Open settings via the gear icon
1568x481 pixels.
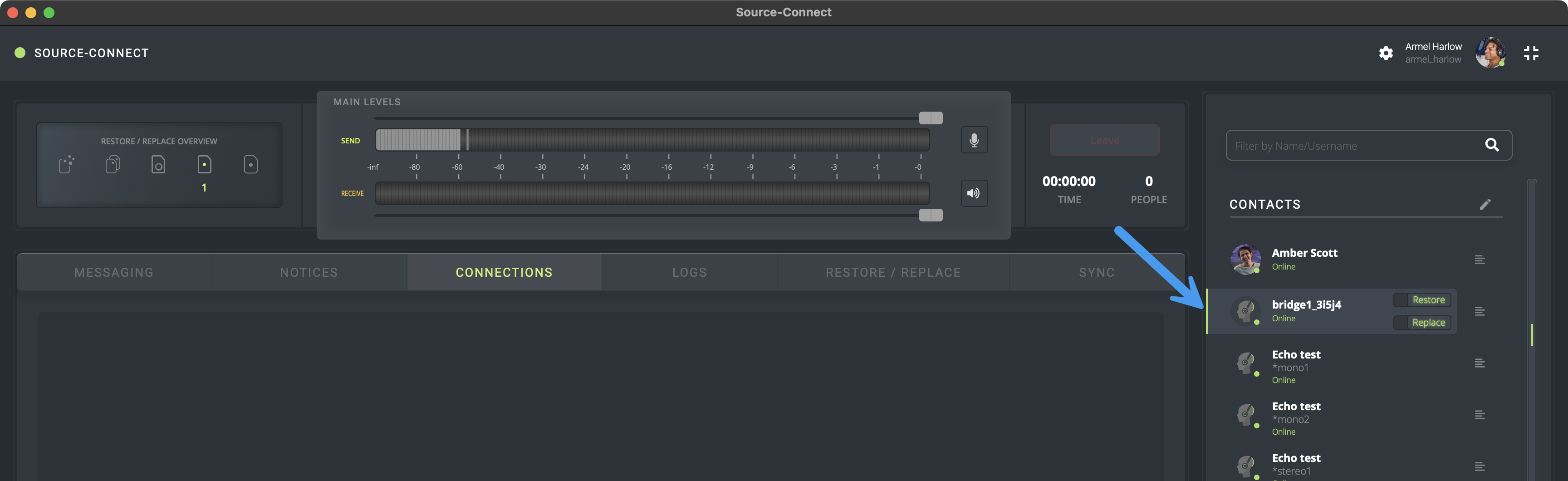1386,53
